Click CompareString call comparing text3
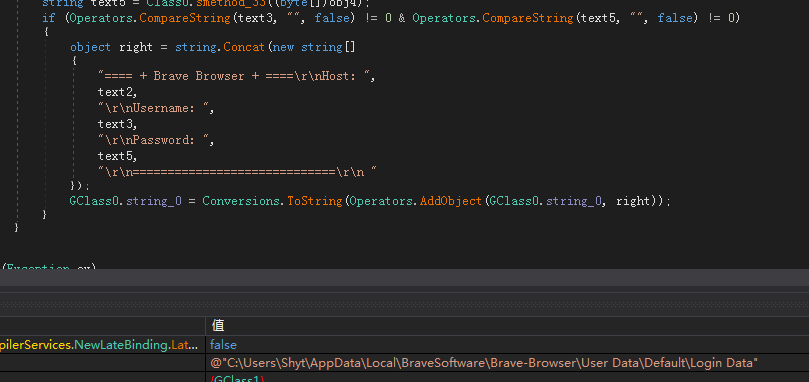 tap(185, 18)
